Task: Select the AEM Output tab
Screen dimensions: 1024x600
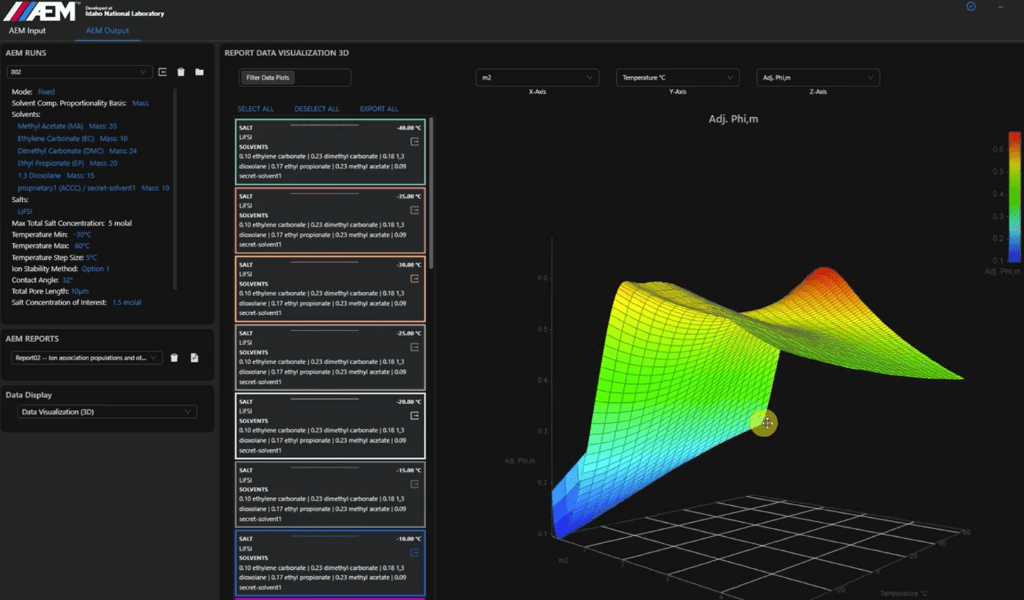Action: pos(108,31)
